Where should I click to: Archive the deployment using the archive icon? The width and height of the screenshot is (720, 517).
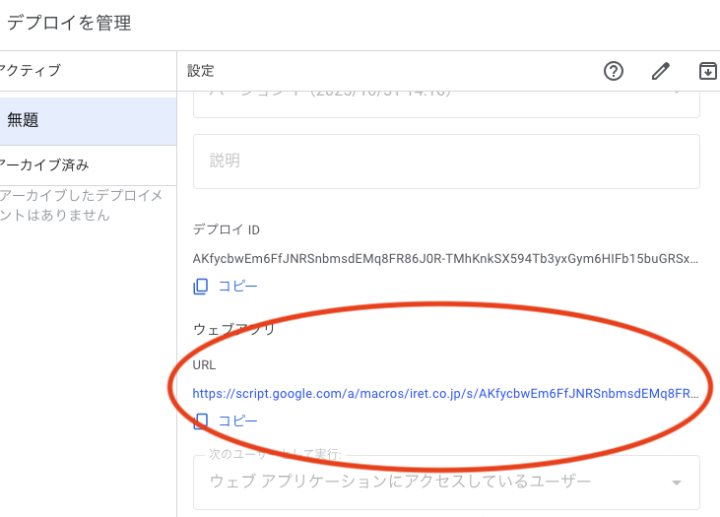707,71
